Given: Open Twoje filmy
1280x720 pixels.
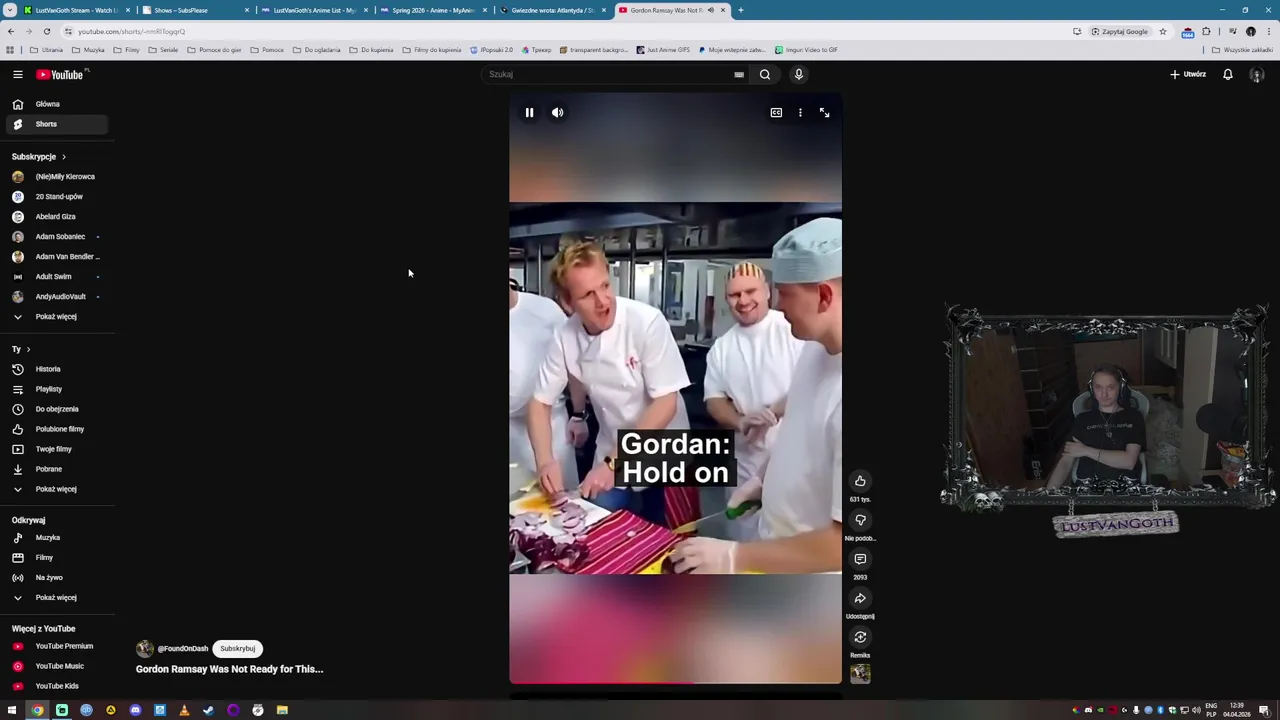Looking at the screenshot, I should pos(56,449).
